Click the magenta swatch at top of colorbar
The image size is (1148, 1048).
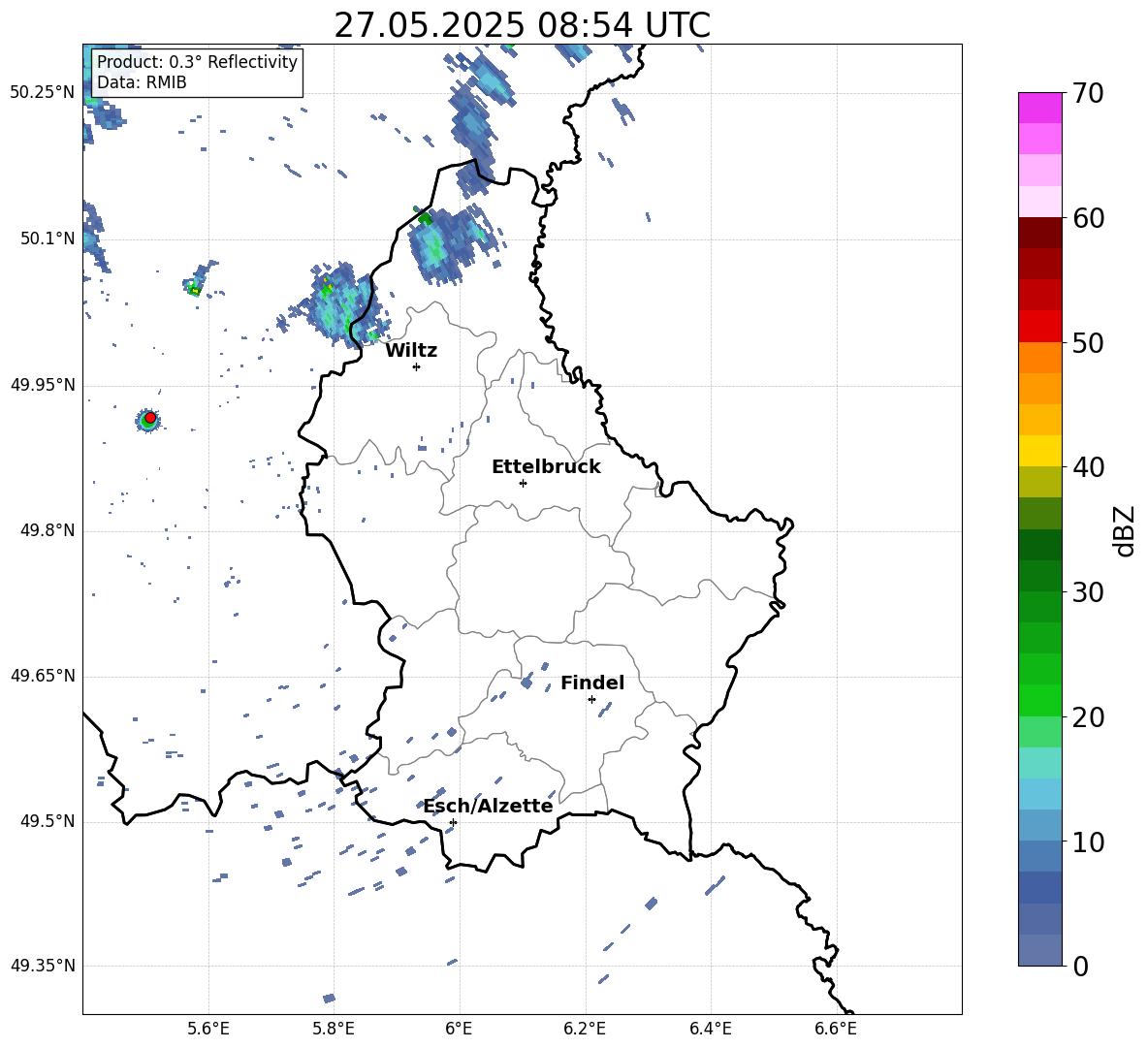[1039, 109]
